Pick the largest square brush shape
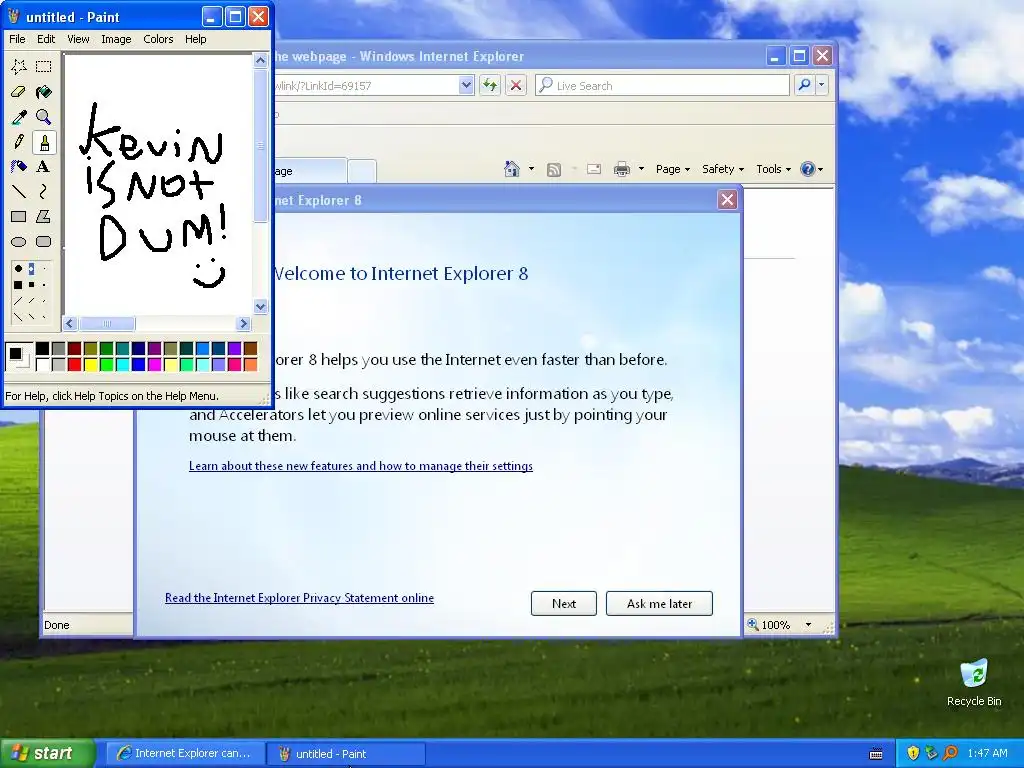The image size is (1024, 768). (x=18, y=285)
